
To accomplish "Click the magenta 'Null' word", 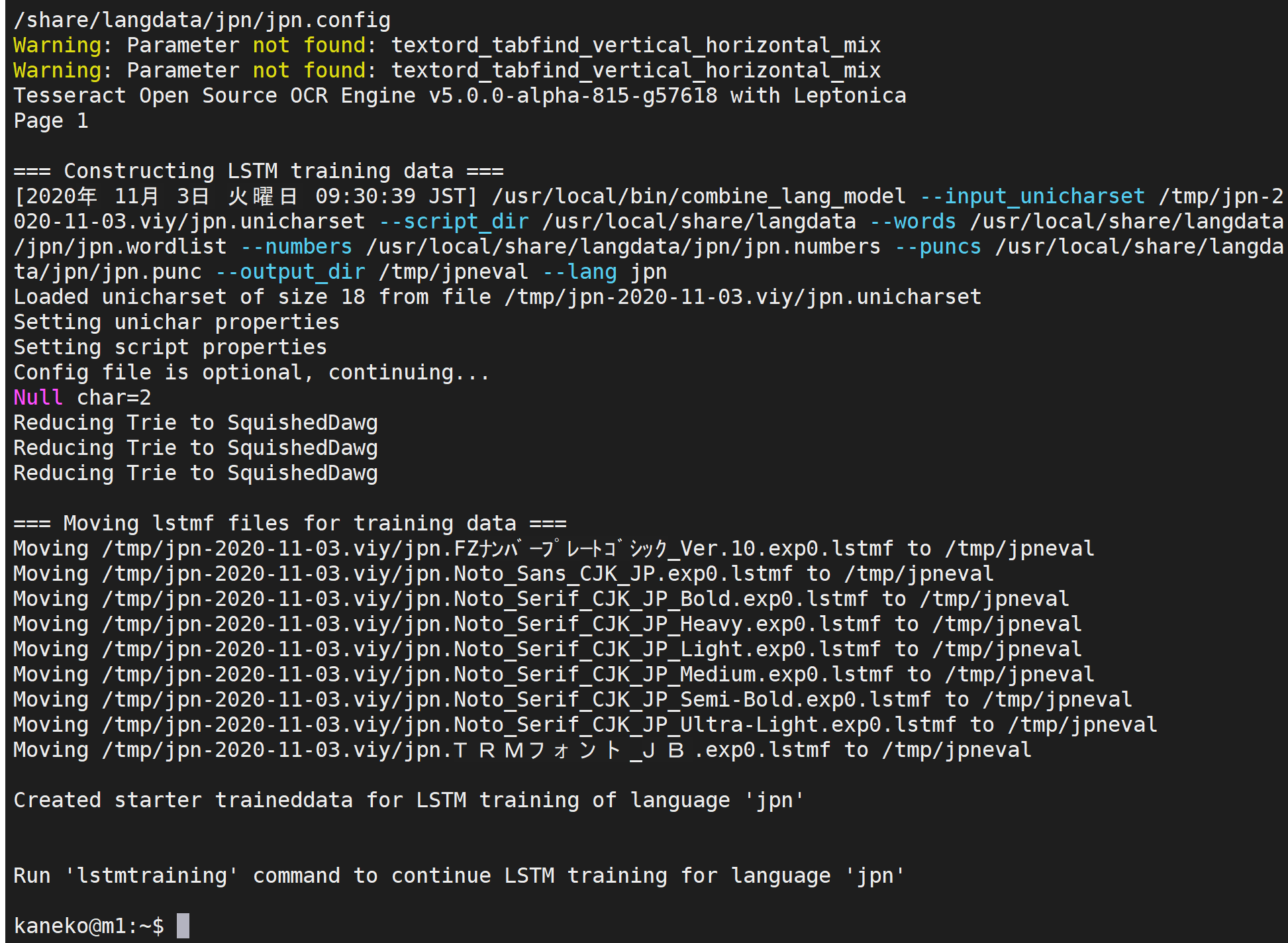I will click(x=38, y=398).
